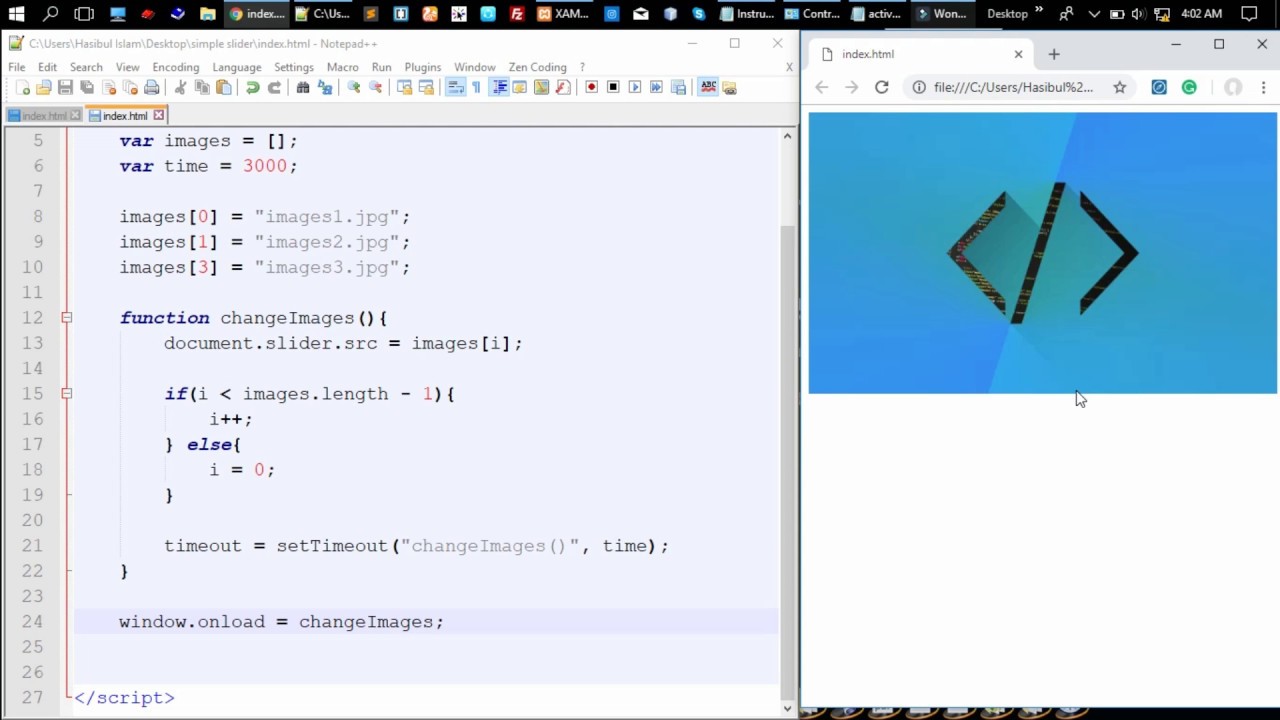Toggle the indent guide display
The width and height of the screenshot is (1280, 720).
coord(499,88)
